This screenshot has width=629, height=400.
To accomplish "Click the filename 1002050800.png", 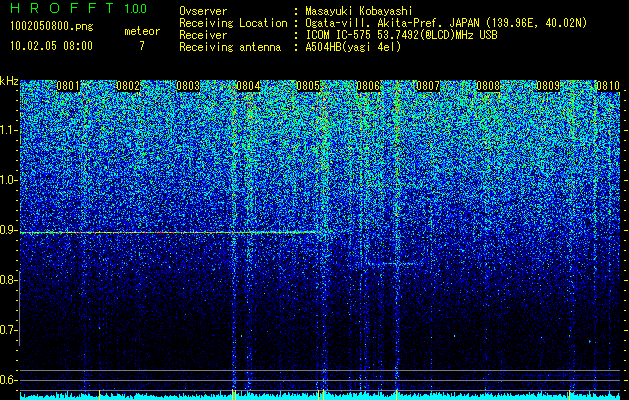I will (x=52, y=26).
